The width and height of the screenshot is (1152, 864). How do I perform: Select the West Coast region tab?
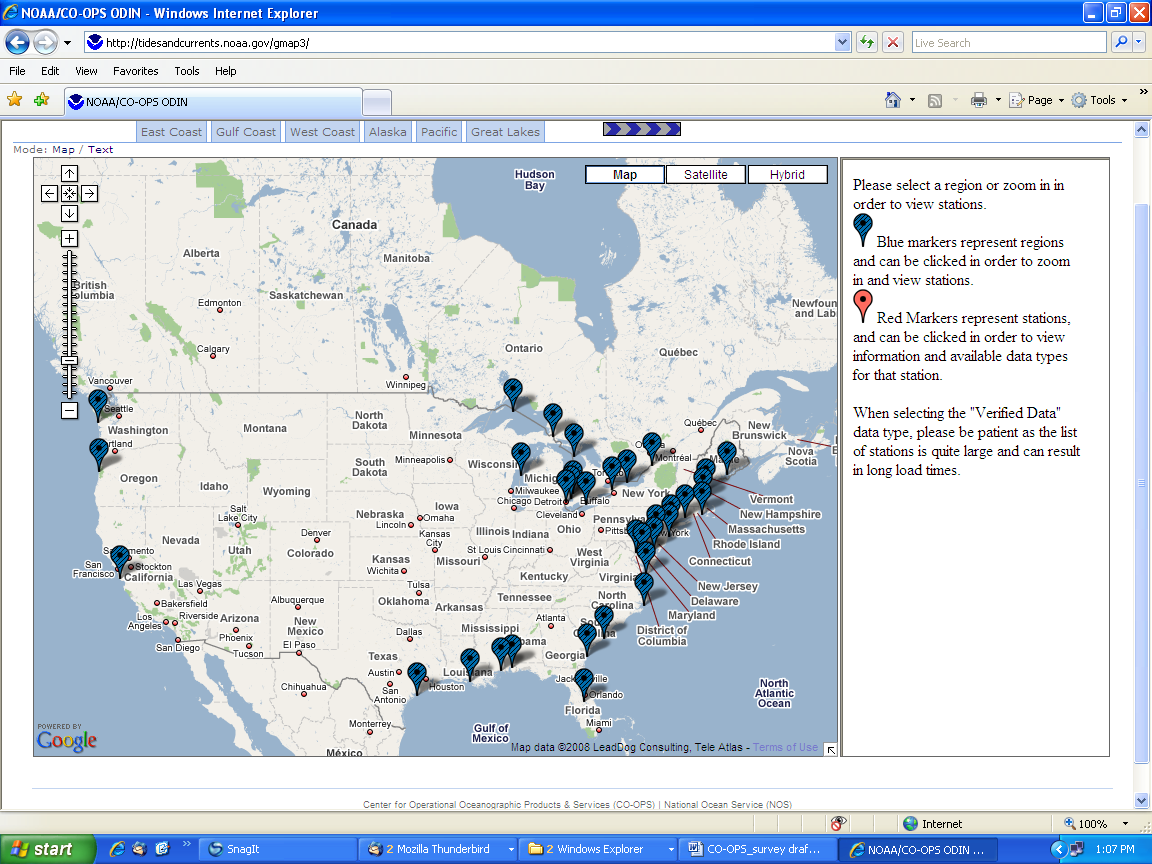[322, 132]
